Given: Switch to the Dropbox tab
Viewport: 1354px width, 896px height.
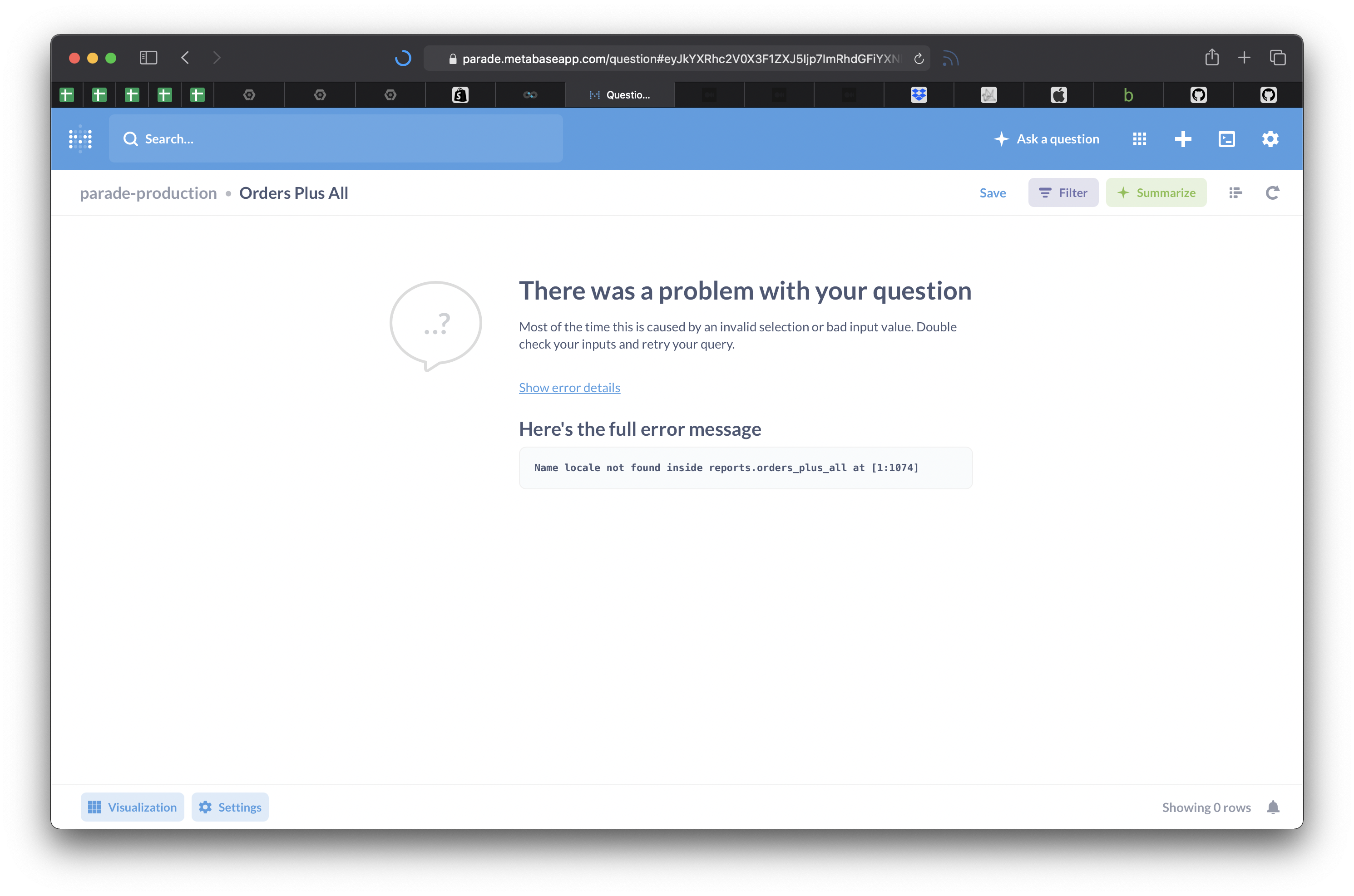Looking at the screenshot, I should 919,95.
